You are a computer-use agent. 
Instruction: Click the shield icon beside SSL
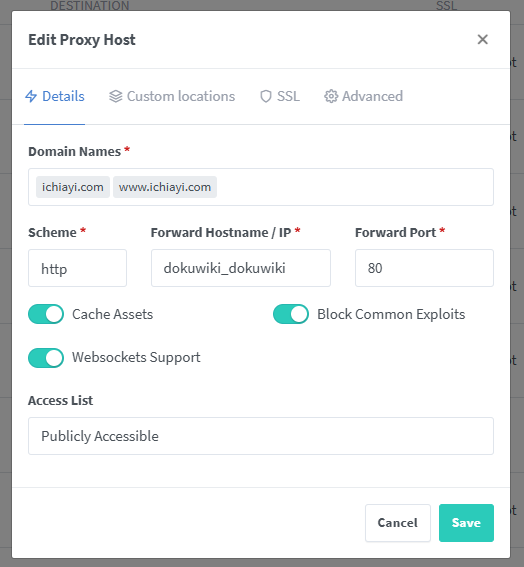(x=266, y=96)
